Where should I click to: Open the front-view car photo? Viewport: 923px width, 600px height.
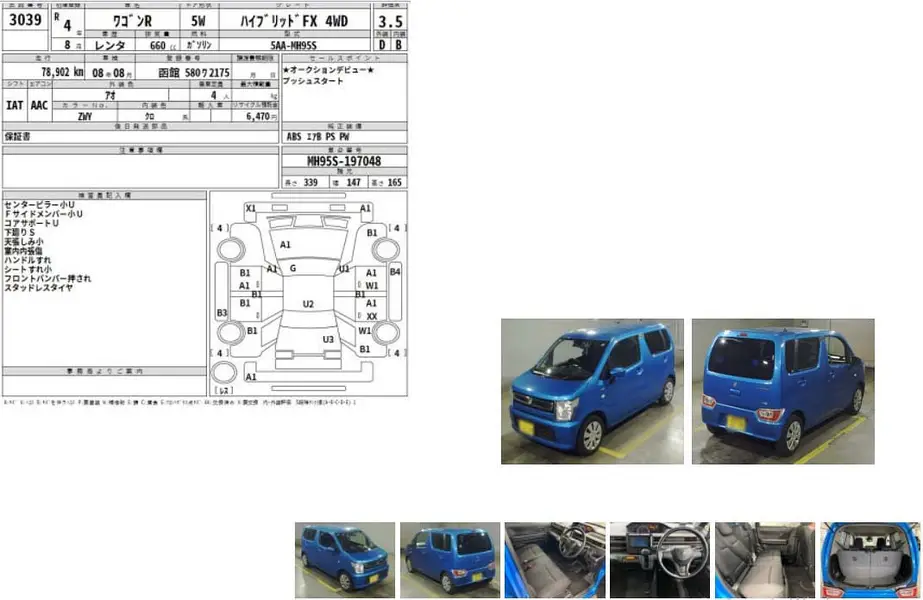[590, 390]
